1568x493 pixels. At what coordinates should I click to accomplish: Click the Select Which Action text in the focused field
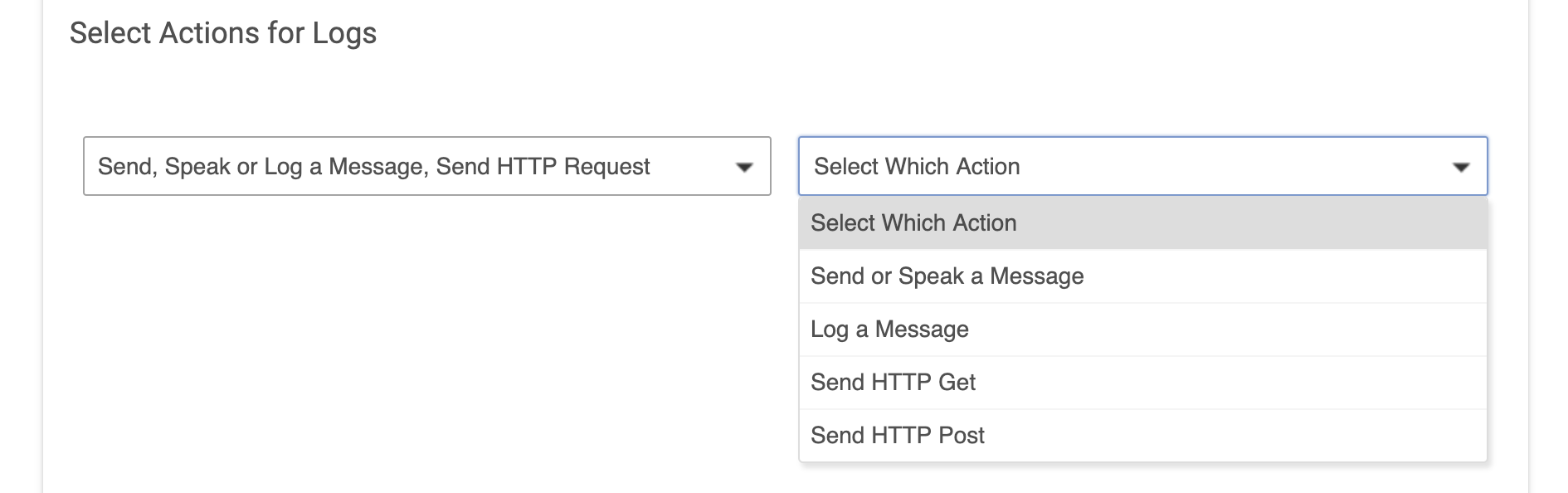[917, 166]
